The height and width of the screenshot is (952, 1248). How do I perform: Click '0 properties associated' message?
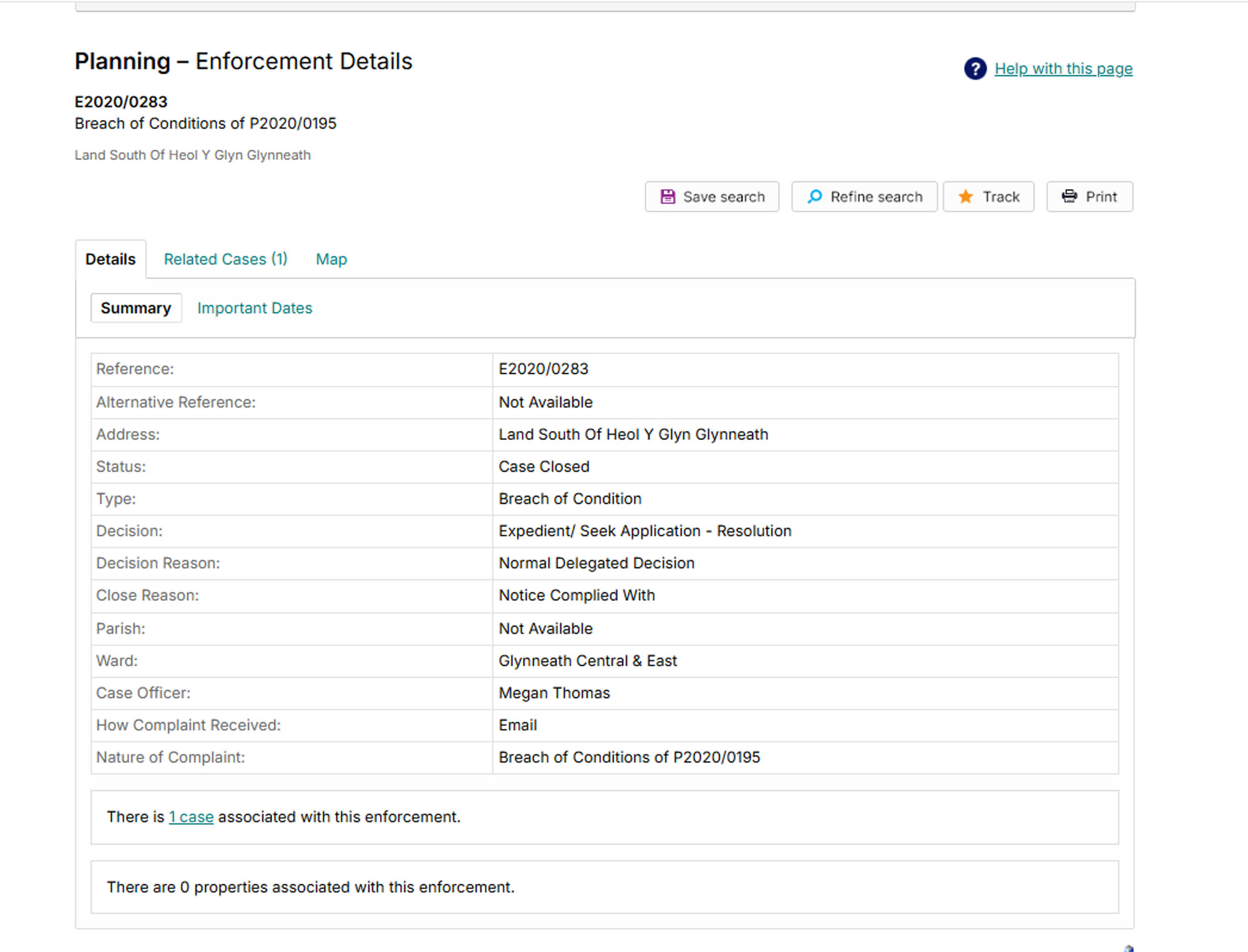coord(311,887)
